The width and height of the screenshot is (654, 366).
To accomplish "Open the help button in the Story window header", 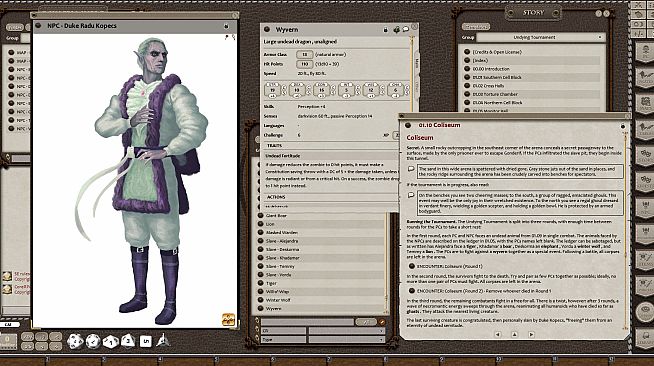I will (x=599, y=14).
